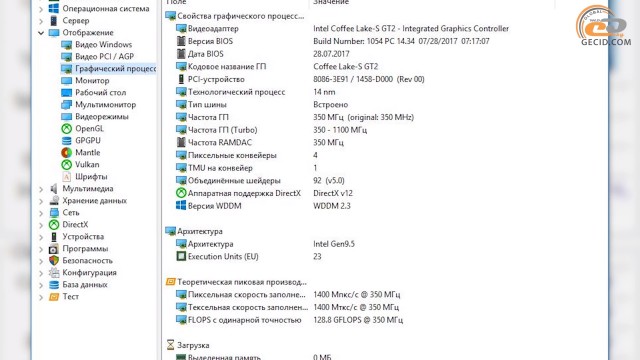Click the Пиксельная скорость заполнения row
The width and height of the screenshot is (640, 360).
[x=288, y=295]
